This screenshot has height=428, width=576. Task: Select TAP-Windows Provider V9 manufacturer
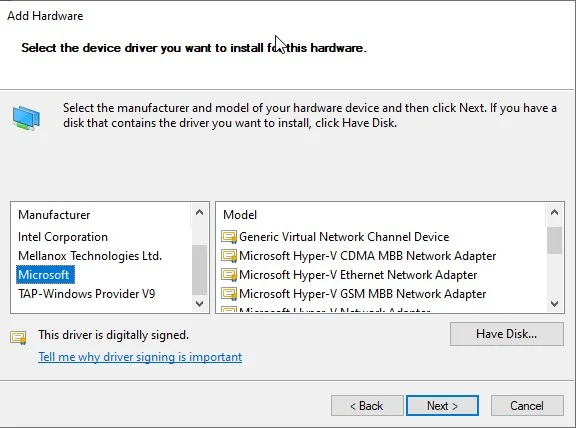coord(87,294)
